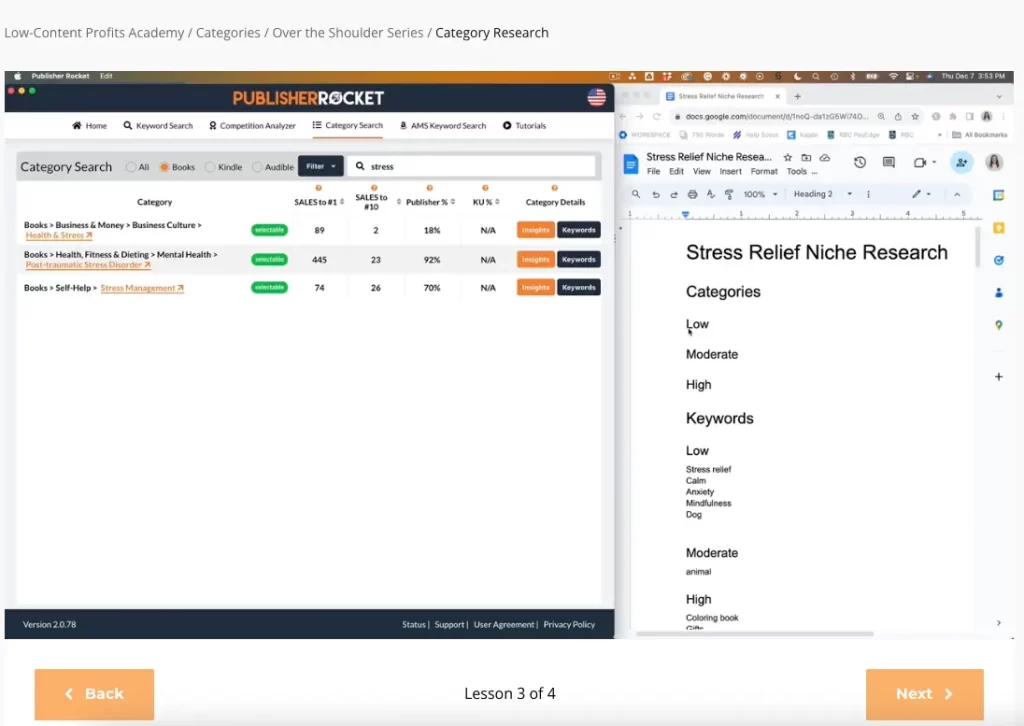Select the Kindle radio button
The width and height of the screenshot is (1024, 726).
(210, 167)
